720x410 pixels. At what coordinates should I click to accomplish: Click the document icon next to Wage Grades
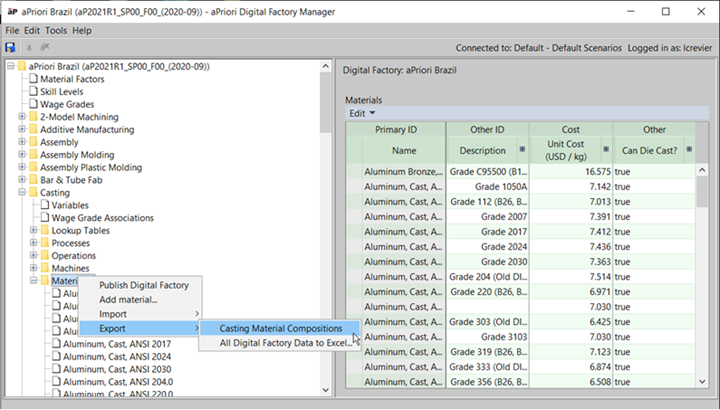[x=33, y=104]
